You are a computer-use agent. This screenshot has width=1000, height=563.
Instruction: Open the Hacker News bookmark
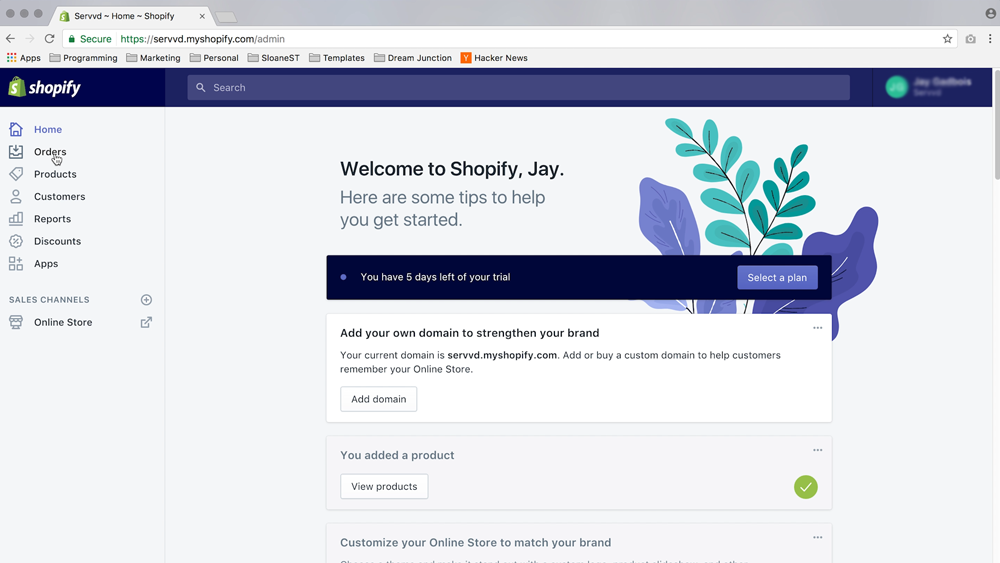(494, 58)
